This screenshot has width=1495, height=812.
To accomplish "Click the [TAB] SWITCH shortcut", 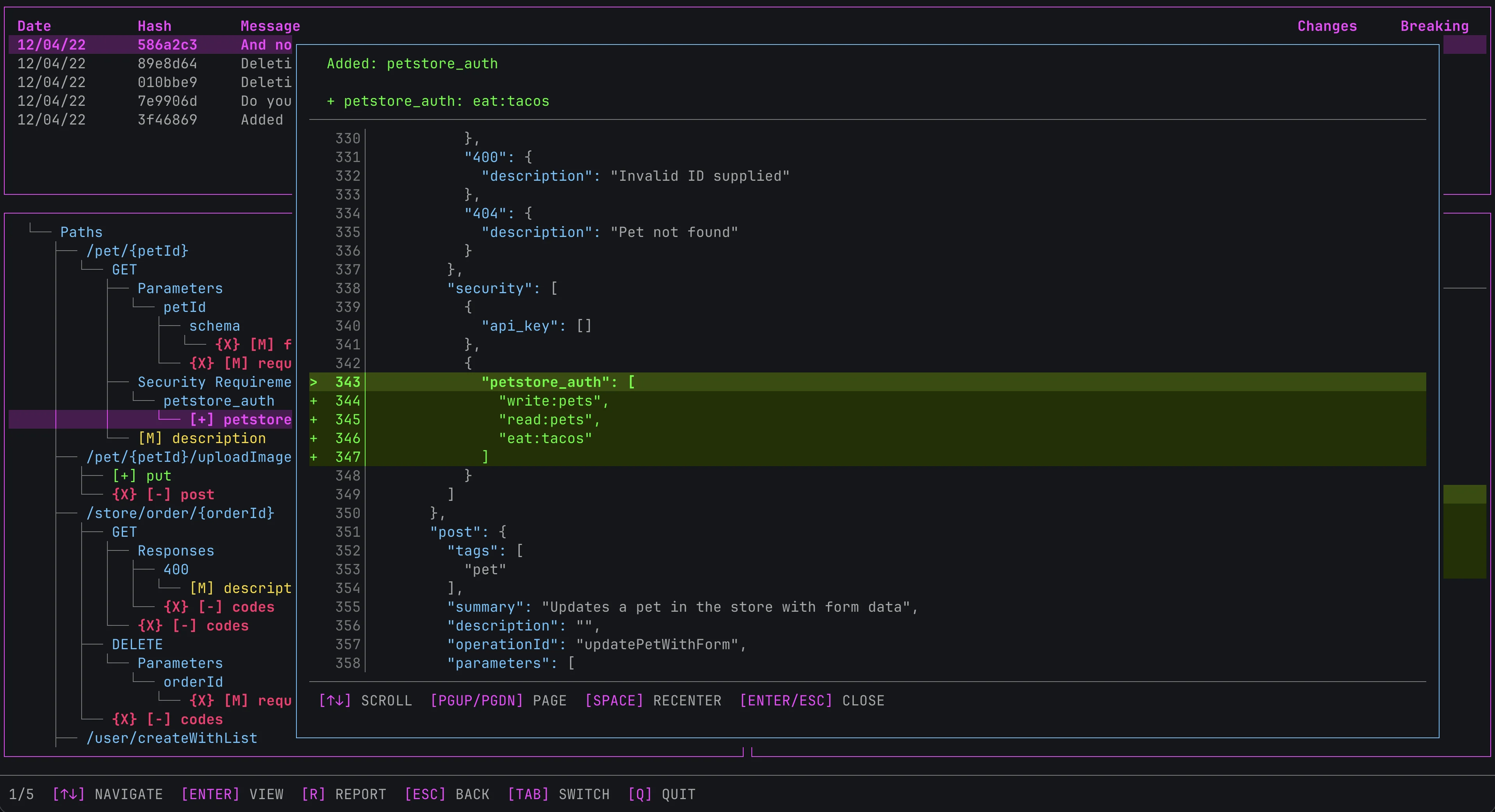I will [558, 794].
